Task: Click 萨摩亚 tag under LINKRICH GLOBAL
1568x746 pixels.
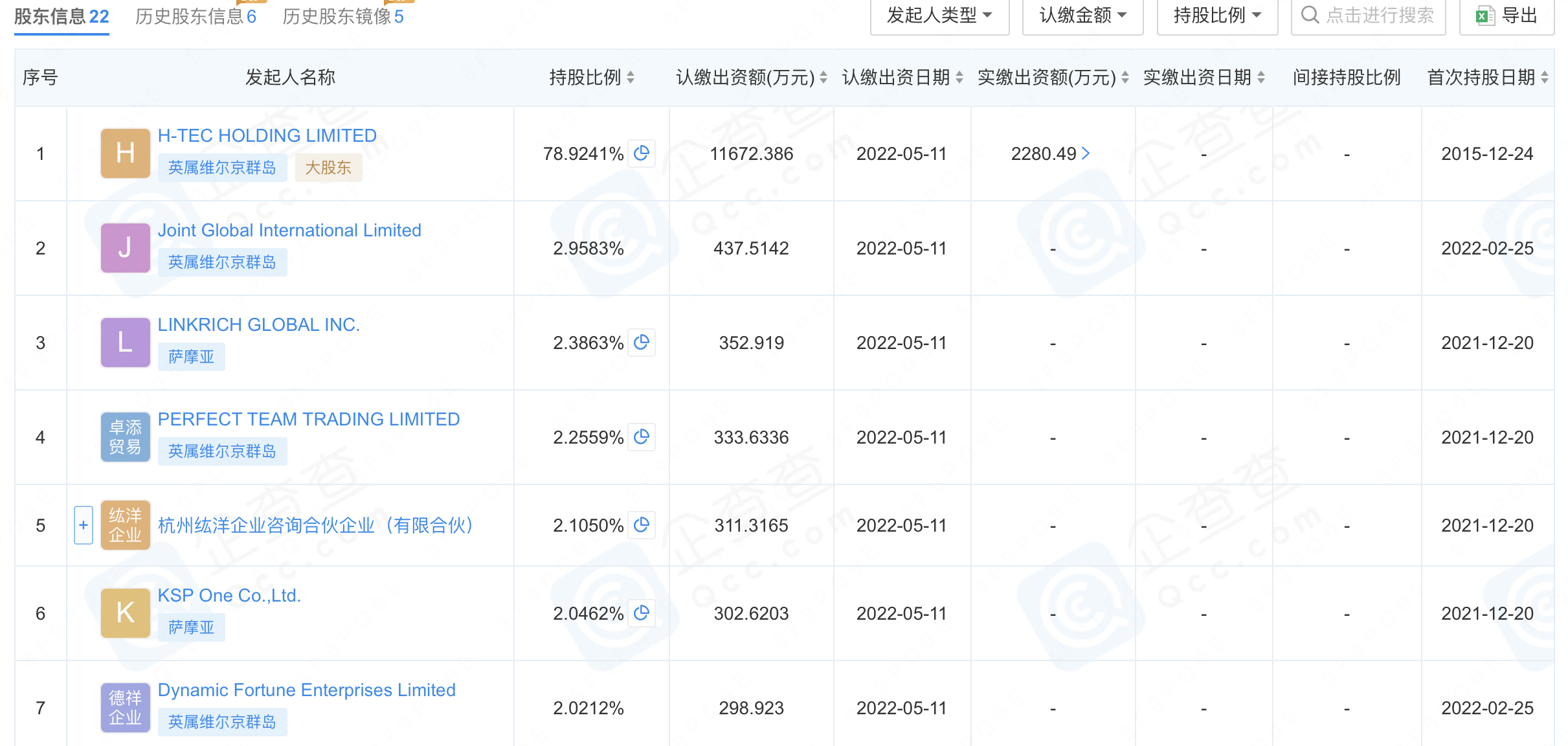Action: click(x=191, y=357)
